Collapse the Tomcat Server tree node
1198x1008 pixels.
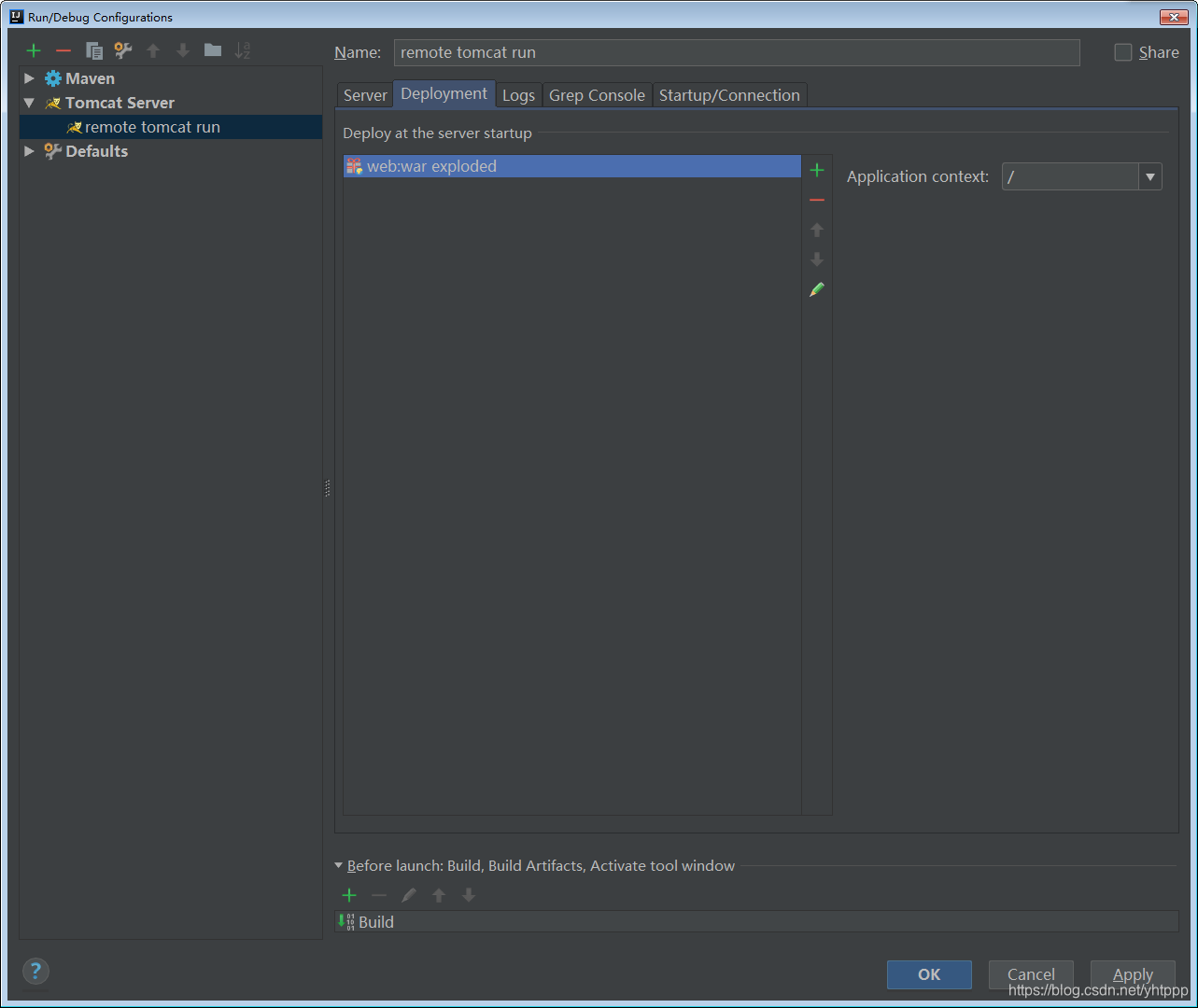29,103
